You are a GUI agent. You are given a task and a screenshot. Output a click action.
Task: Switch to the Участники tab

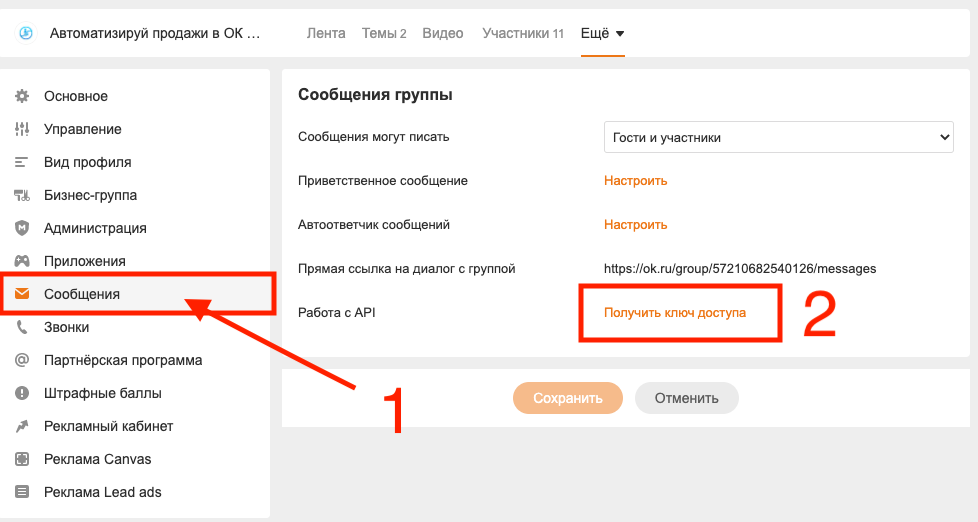tap(523, 33)
